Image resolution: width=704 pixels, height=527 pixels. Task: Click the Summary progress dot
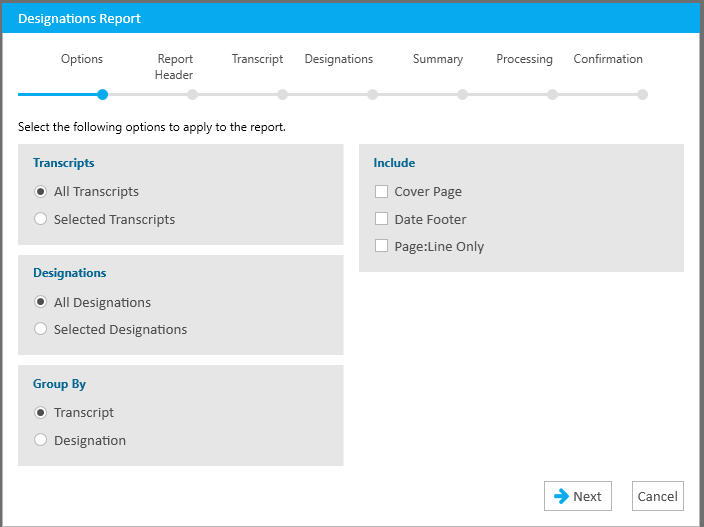462,95
